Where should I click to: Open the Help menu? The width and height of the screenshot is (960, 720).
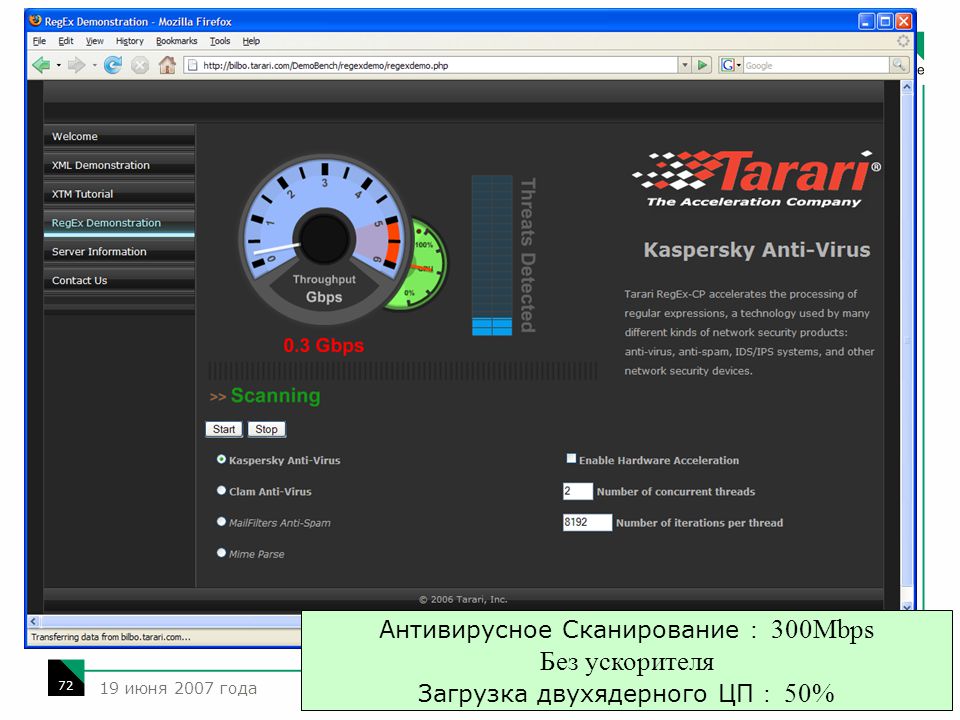tap(251, 41)
